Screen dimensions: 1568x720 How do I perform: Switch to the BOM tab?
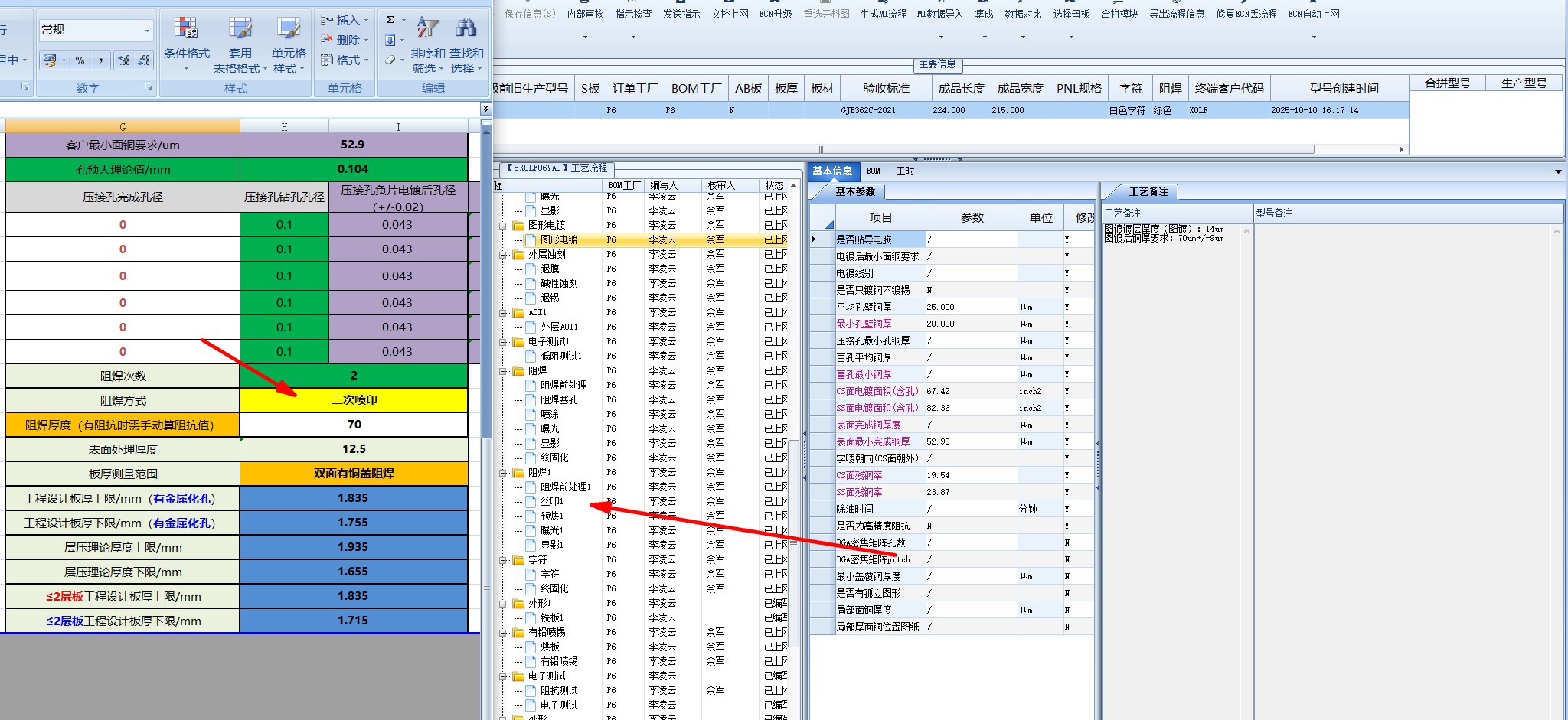click(874, 171)
